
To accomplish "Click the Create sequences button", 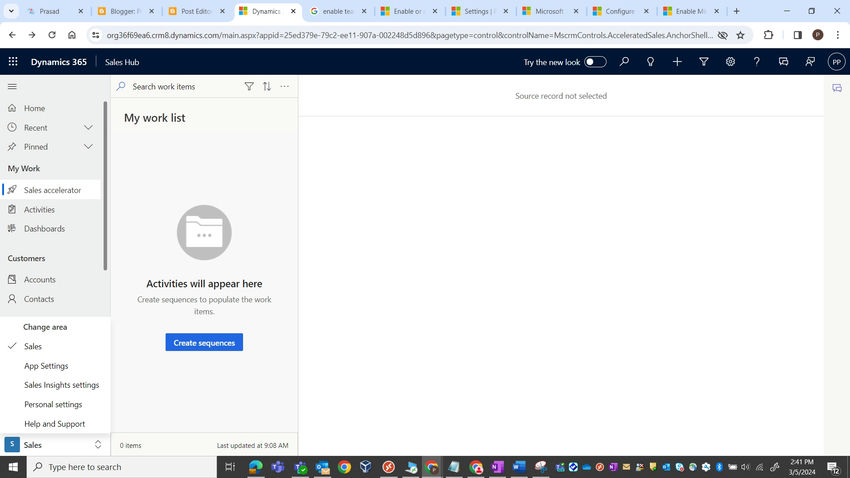I will pyautogui.click(x=204, y=343).
